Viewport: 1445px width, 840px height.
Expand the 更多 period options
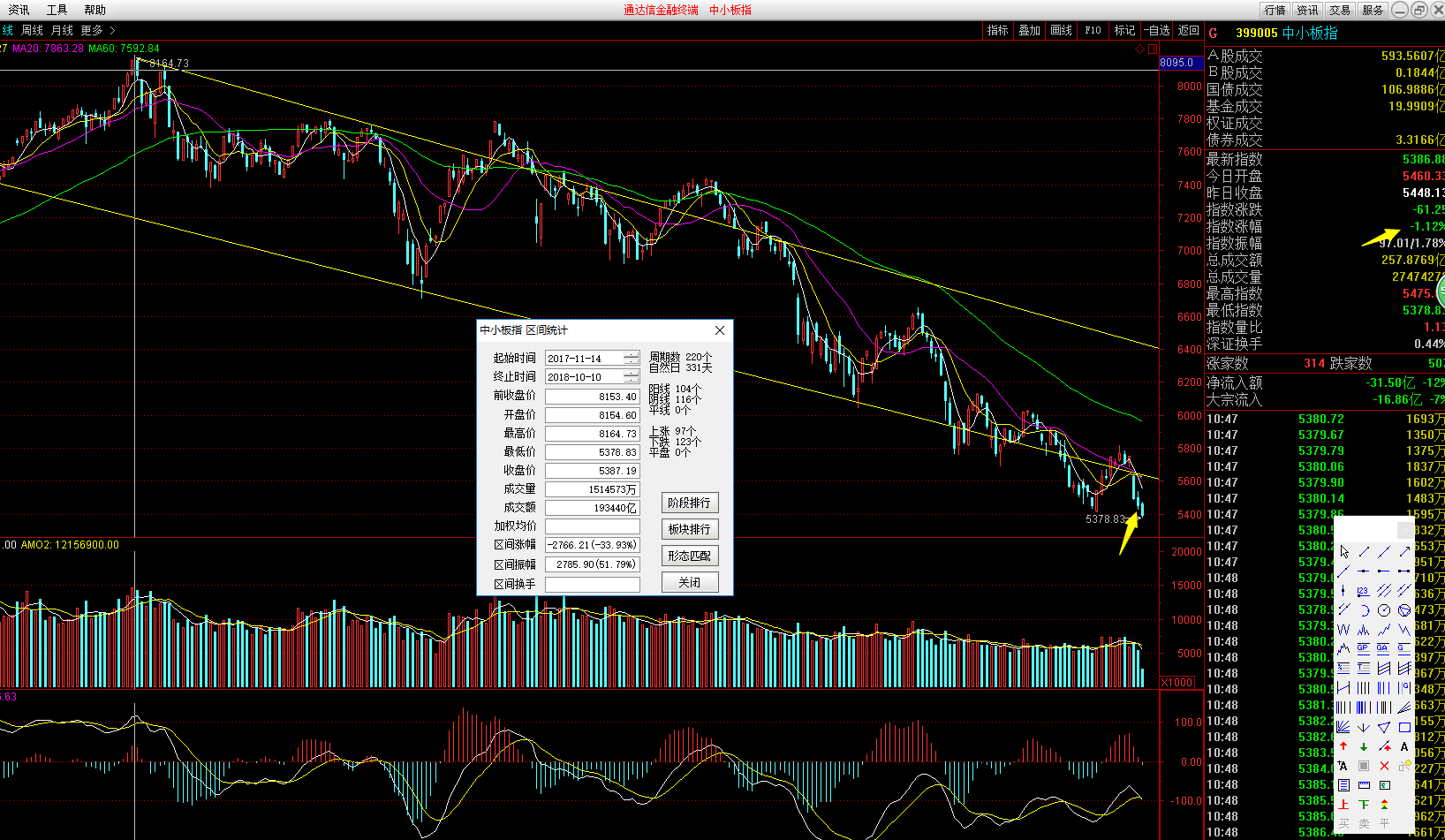click(x=97, y=30)
